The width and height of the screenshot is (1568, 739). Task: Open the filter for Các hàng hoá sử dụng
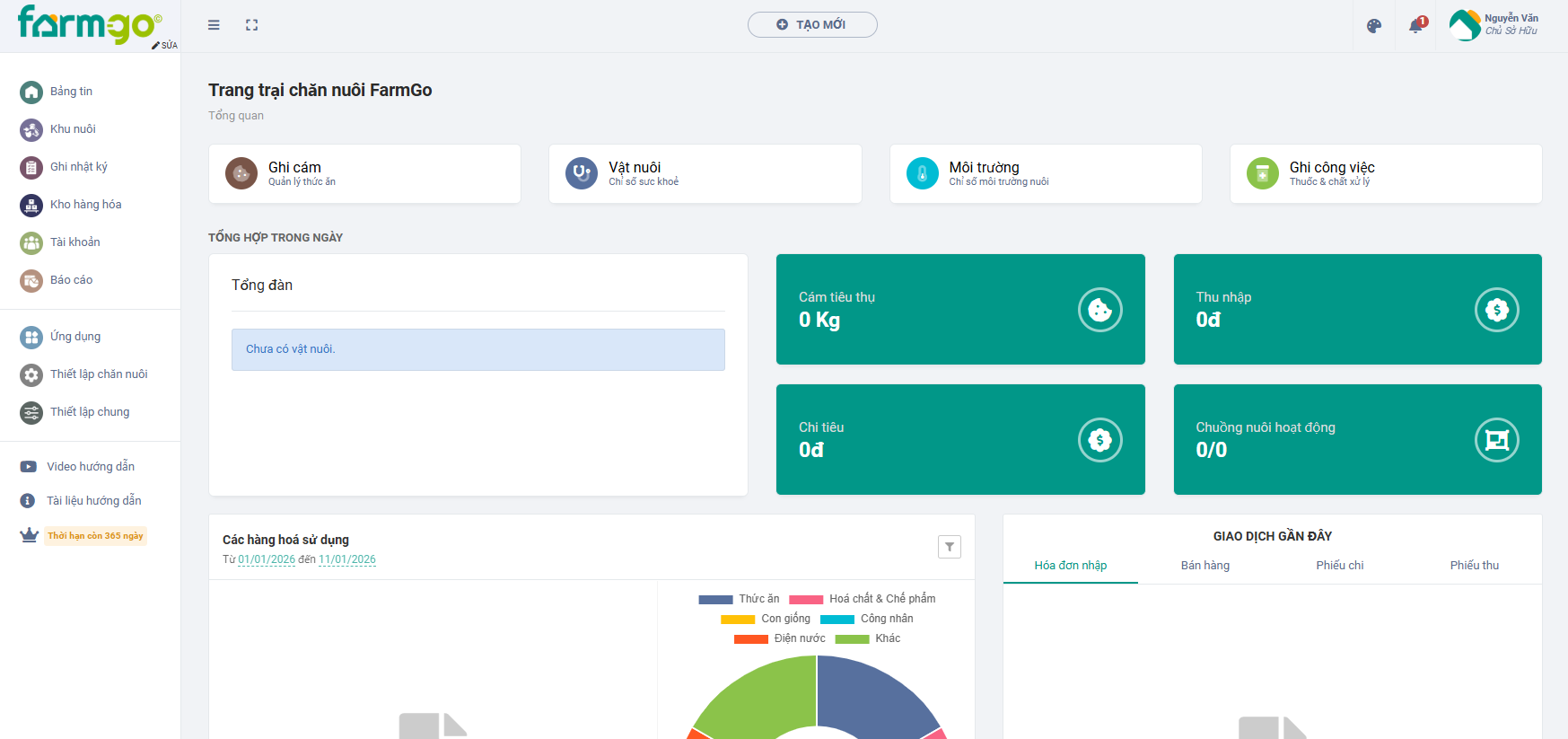coord(949,547)
